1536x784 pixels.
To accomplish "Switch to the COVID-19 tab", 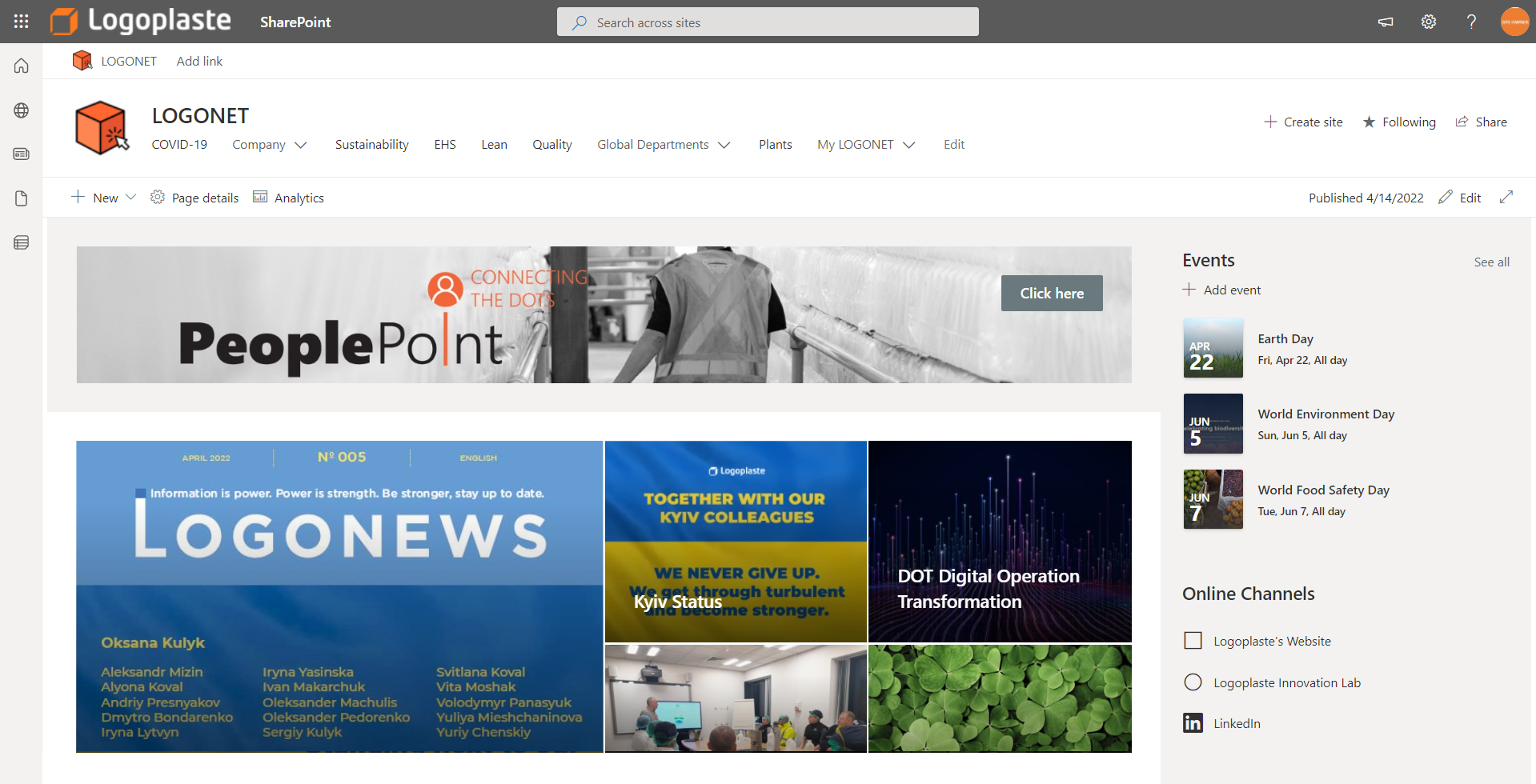I will 178,144.
